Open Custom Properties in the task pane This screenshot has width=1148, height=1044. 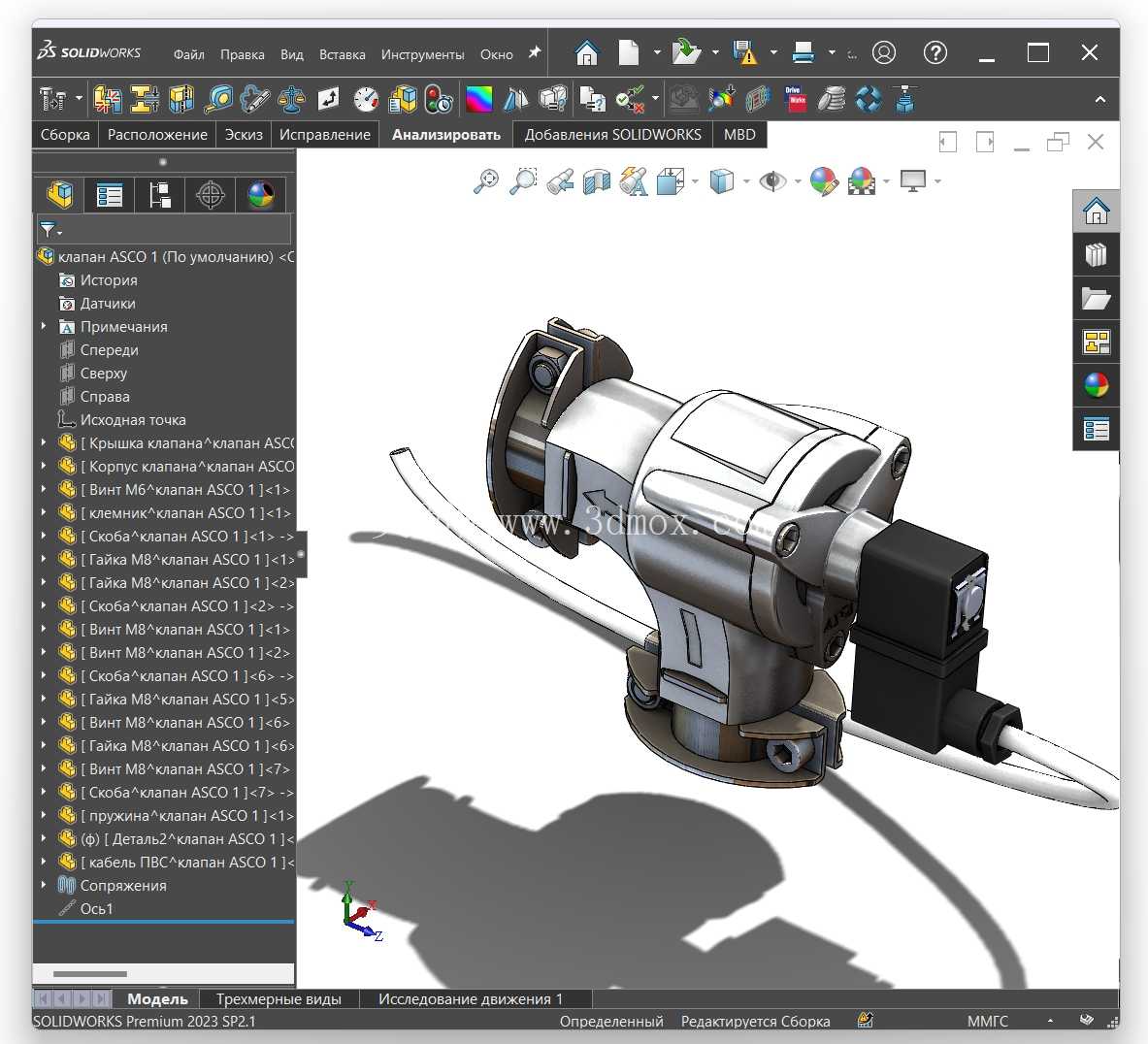coord(1096,429)
